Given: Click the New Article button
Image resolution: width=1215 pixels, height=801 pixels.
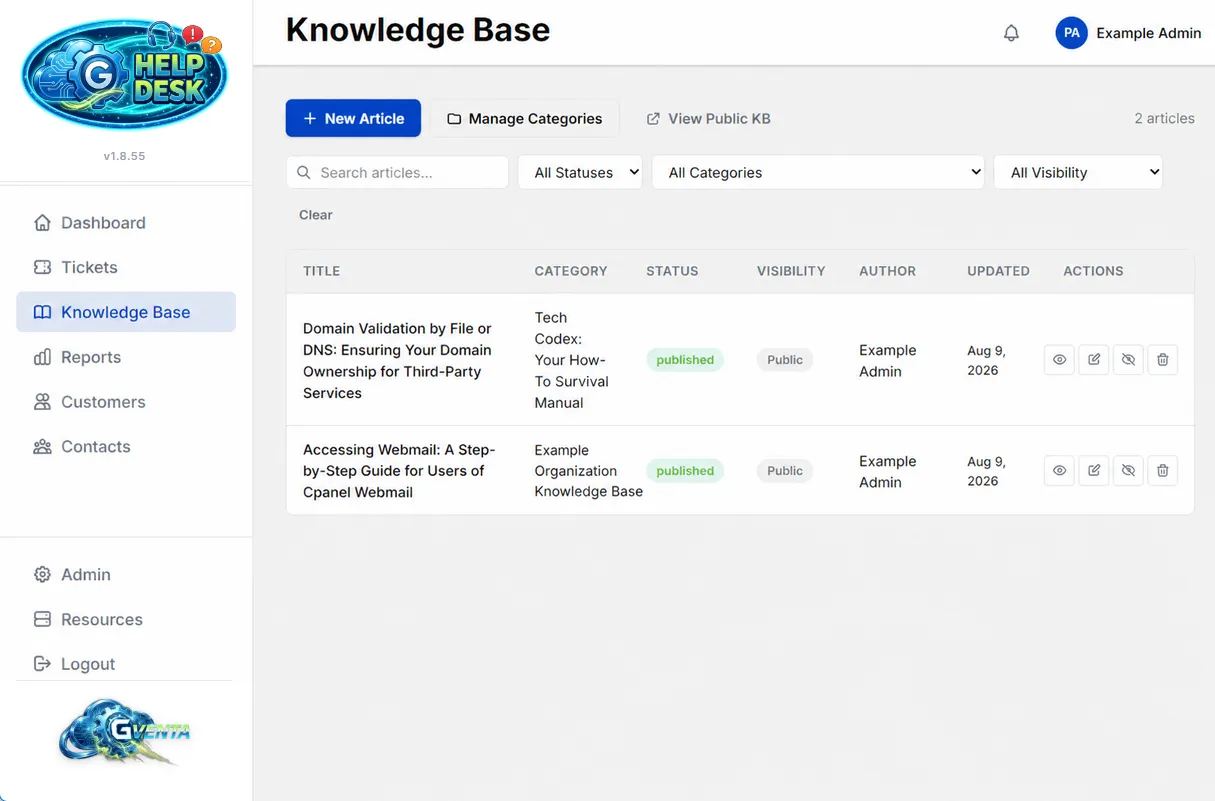Looking at the screenshot, I should pos(353,118).
